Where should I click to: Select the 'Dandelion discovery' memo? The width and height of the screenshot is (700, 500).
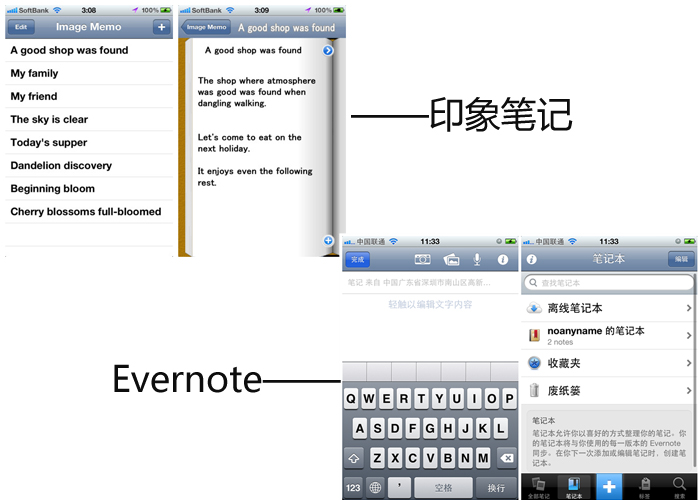(89, 166)
